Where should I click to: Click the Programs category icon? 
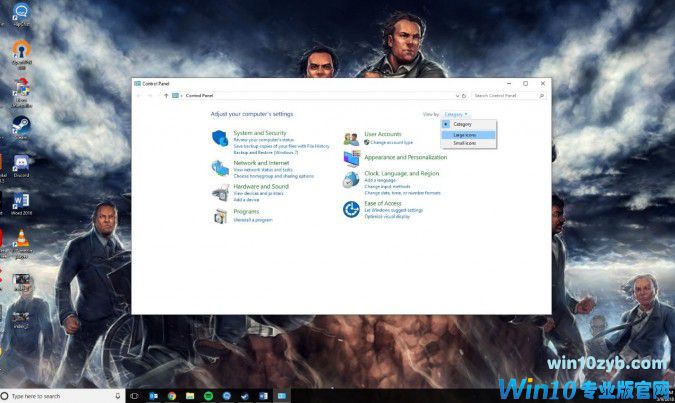coord(220,215)
